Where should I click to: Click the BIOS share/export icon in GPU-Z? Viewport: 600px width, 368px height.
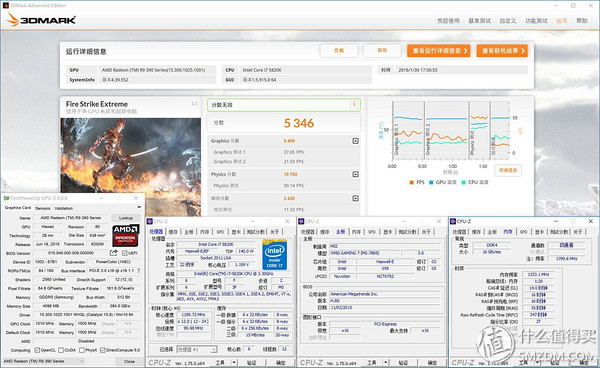(114, 253)
